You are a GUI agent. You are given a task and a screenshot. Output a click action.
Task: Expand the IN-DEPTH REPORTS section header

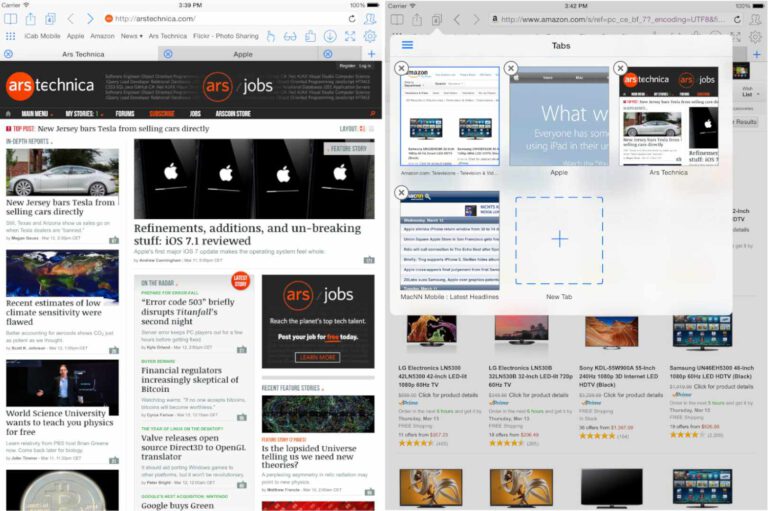pyautogui.click(x=29, y=142)
